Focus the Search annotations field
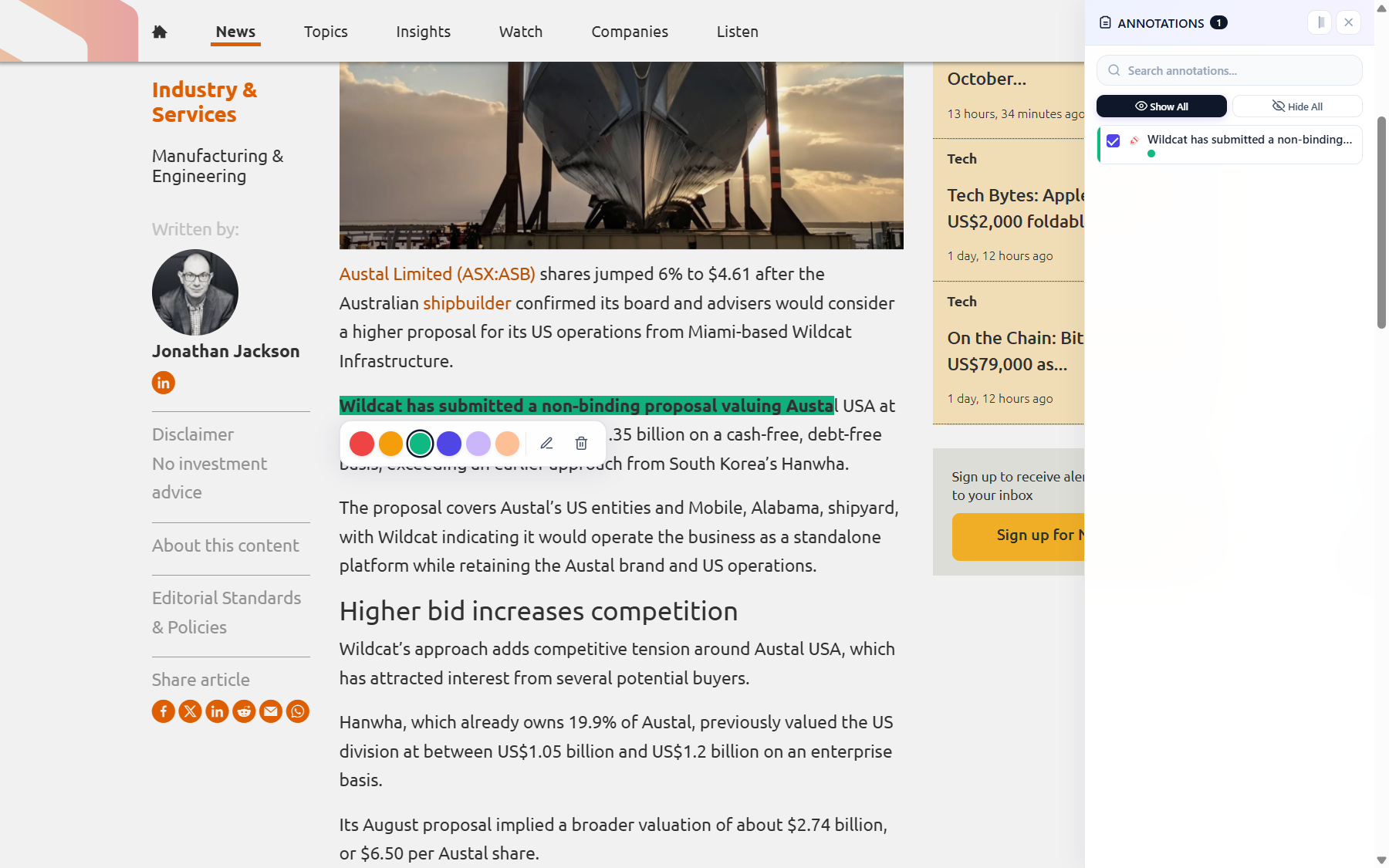This screenshot has width=1389, height=868. tap(1229, 70)
